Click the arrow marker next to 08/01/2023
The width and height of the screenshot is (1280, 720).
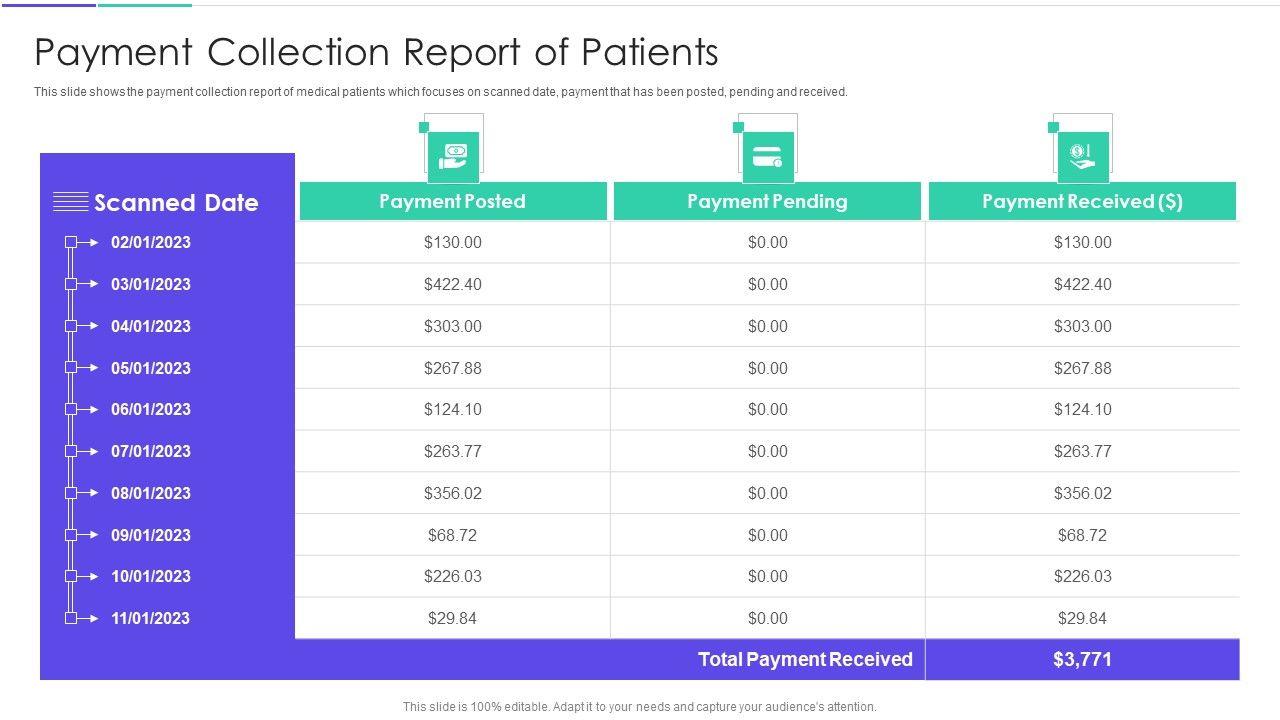(x=82, y=493)
